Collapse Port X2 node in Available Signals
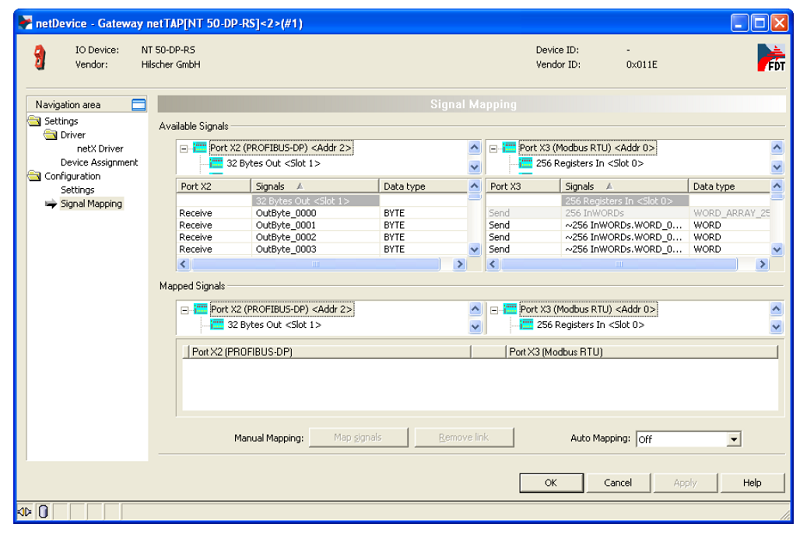The width and height of the screenshot is (800, 534). point(184,149)
